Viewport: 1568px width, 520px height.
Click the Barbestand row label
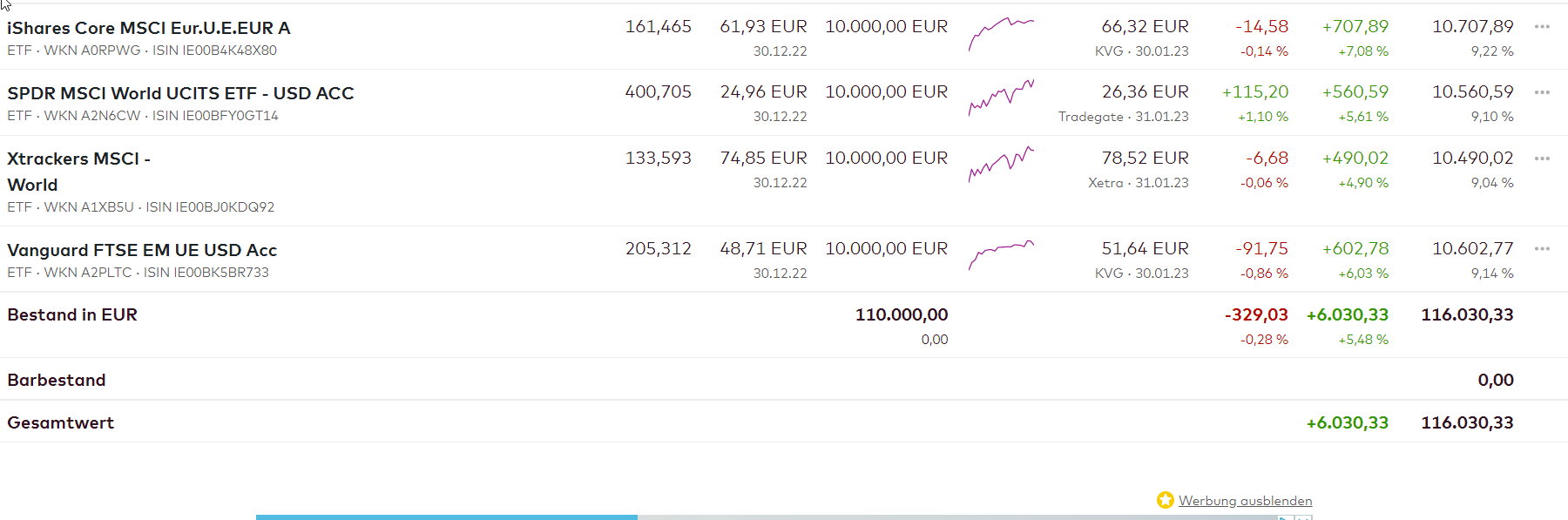coord(57,380)
